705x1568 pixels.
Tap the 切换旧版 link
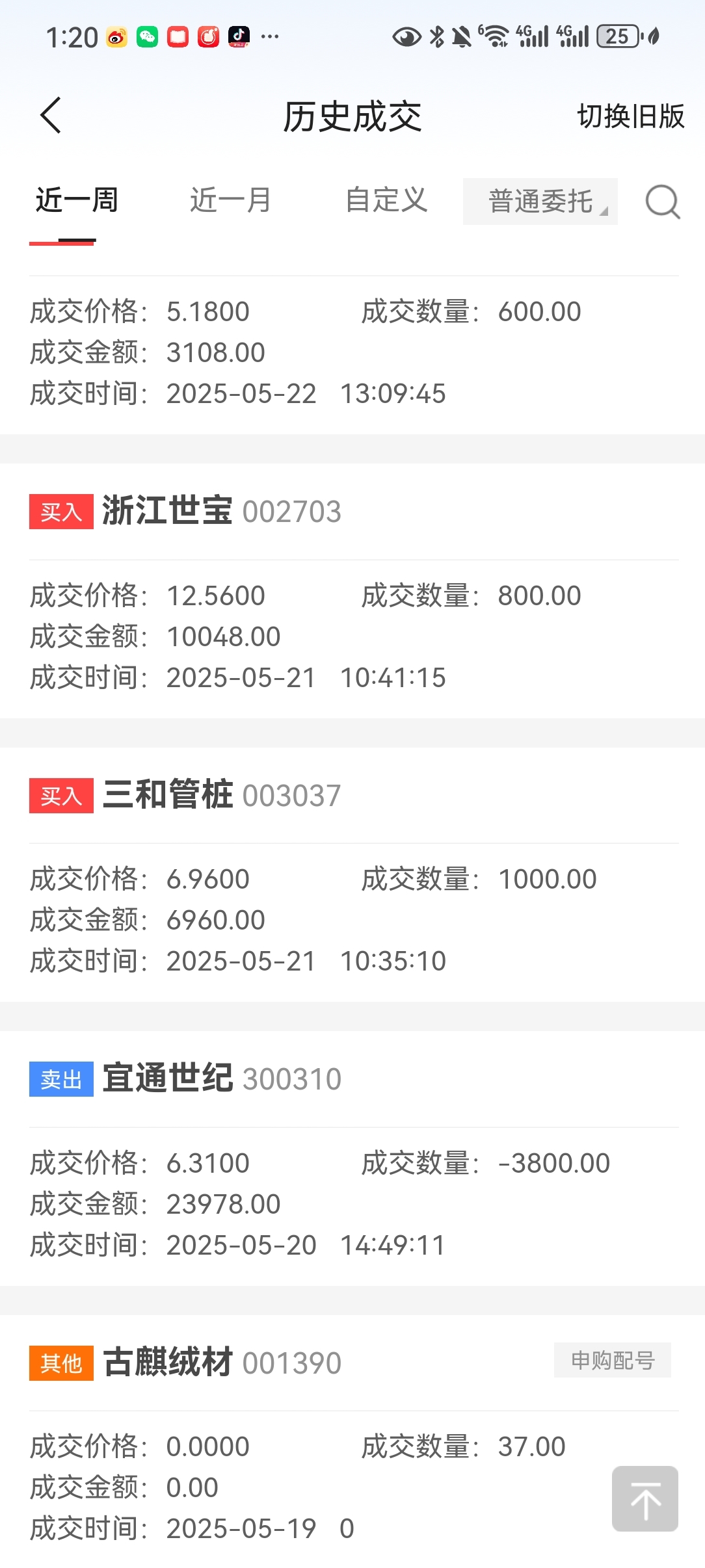pyautogui.click(x=631, y=116)
